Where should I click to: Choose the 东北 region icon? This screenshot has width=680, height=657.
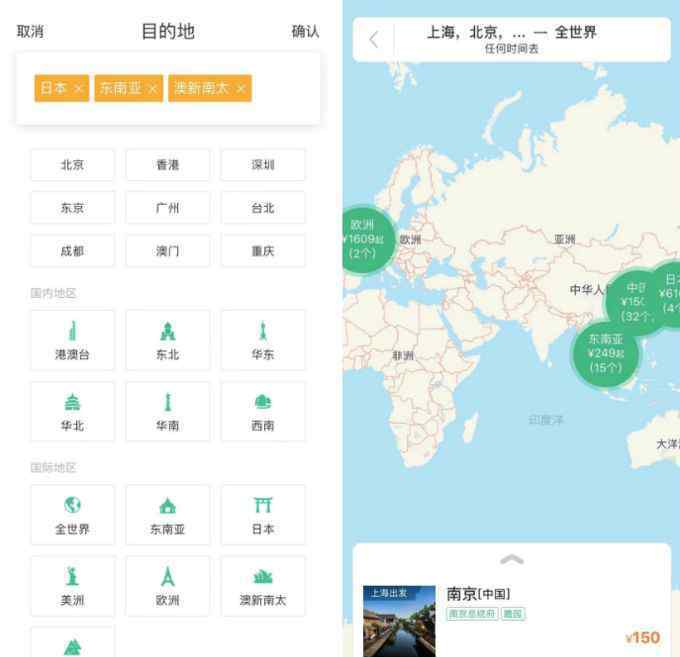[167, 331]
